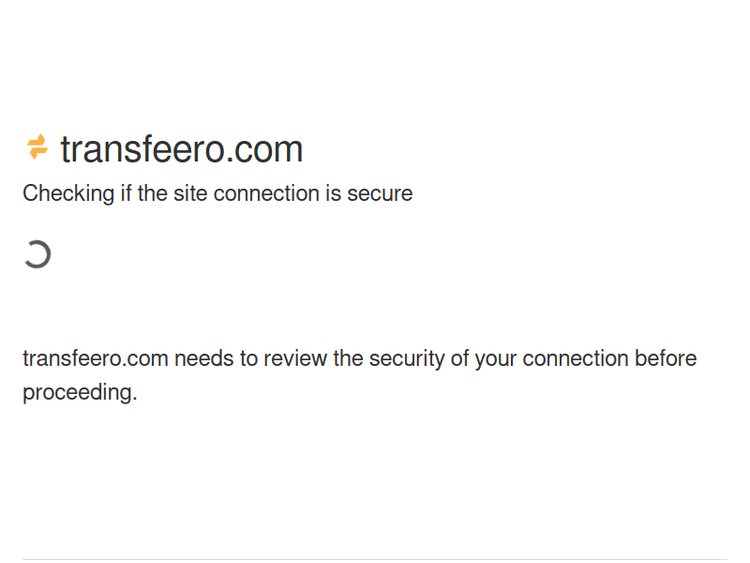Image resolution: width=750 pixels, height=563 pixels.
Task: Click the circular loading spinner
Action: (37, 254)
